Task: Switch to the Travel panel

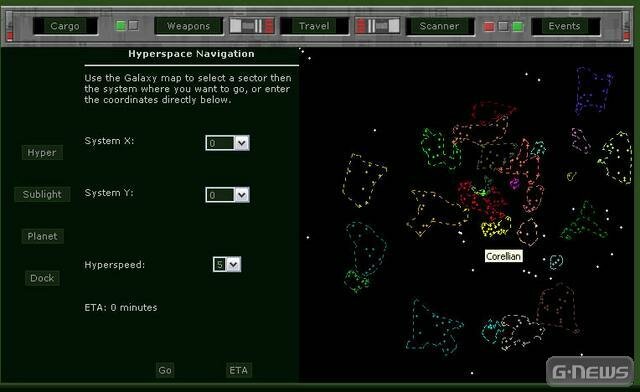Action: (x=314, y=26)
